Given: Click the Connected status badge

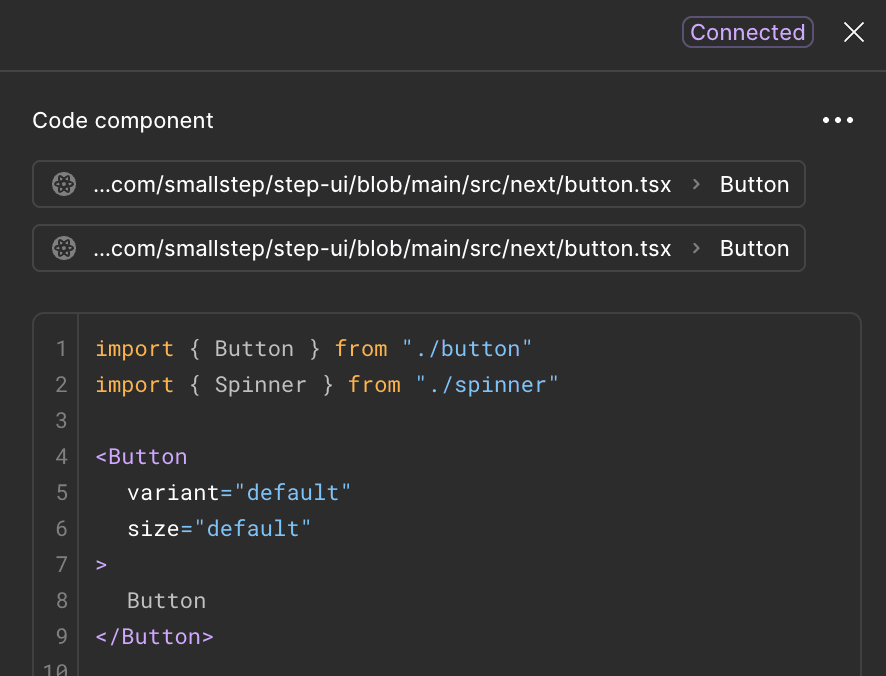Looking at the screenshot, I should pyautogui.click(x=748, y=32).
